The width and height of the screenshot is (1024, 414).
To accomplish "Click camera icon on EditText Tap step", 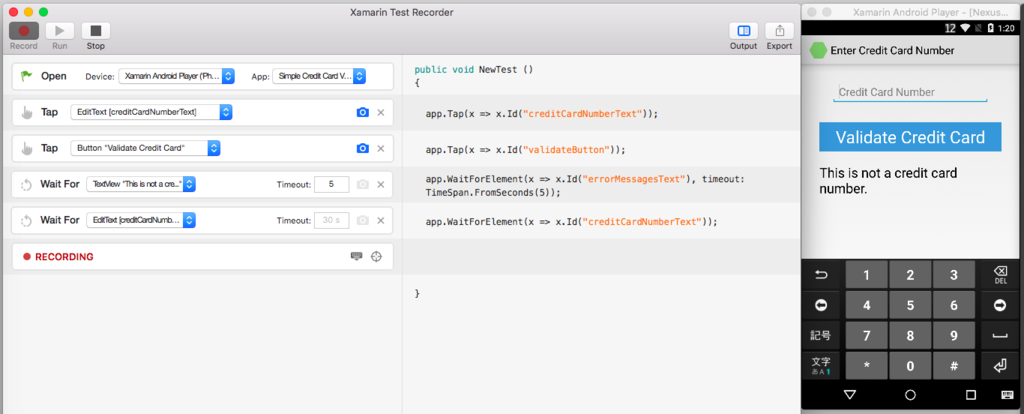I will [x=362, y=112].
